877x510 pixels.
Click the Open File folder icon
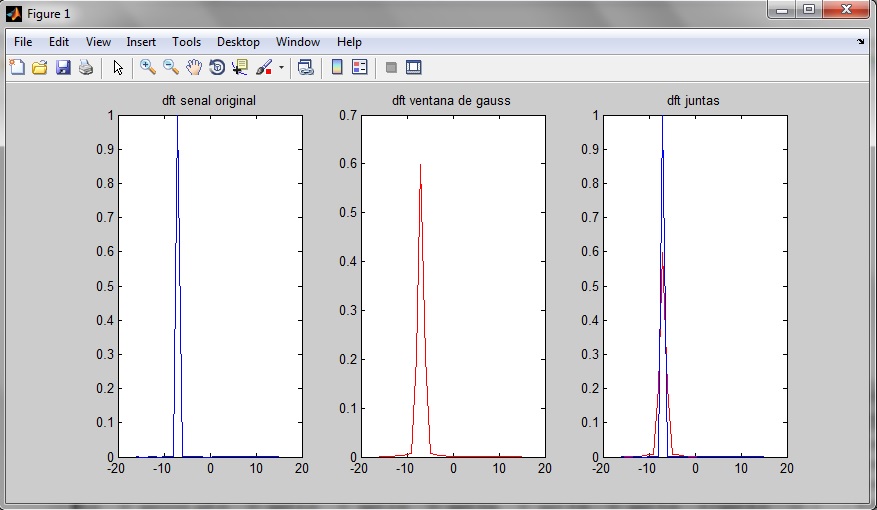click(x=40, y=68)
